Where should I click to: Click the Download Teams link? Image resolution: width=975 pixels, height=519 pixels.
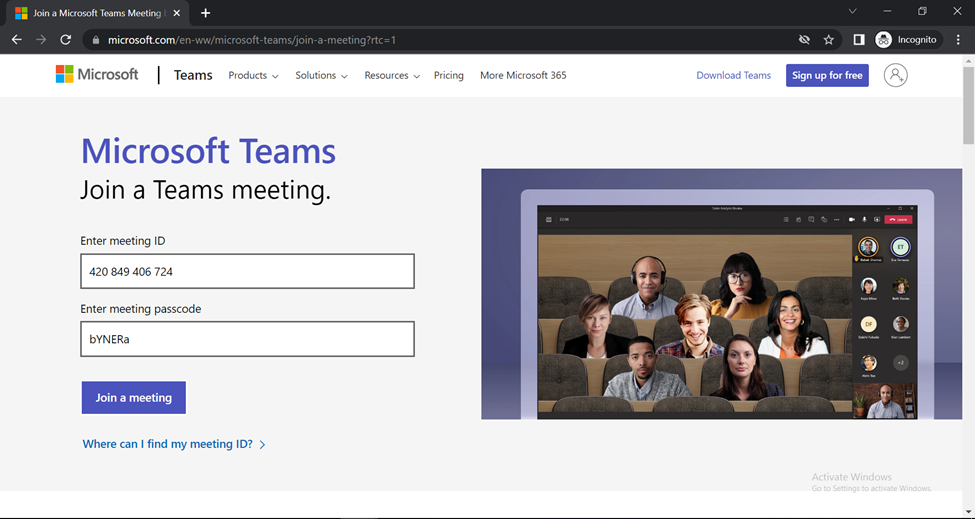(733, 75)
